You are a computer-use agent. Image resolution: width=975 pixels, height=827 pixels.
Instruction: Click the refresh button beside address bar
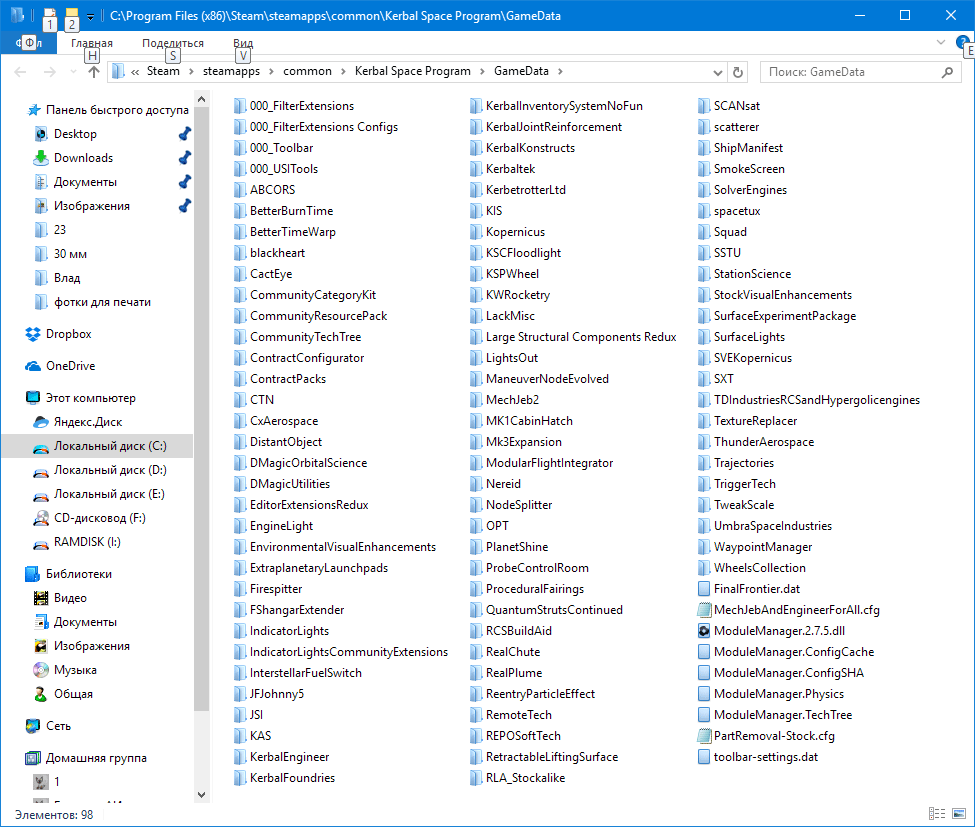click(738, 72)
